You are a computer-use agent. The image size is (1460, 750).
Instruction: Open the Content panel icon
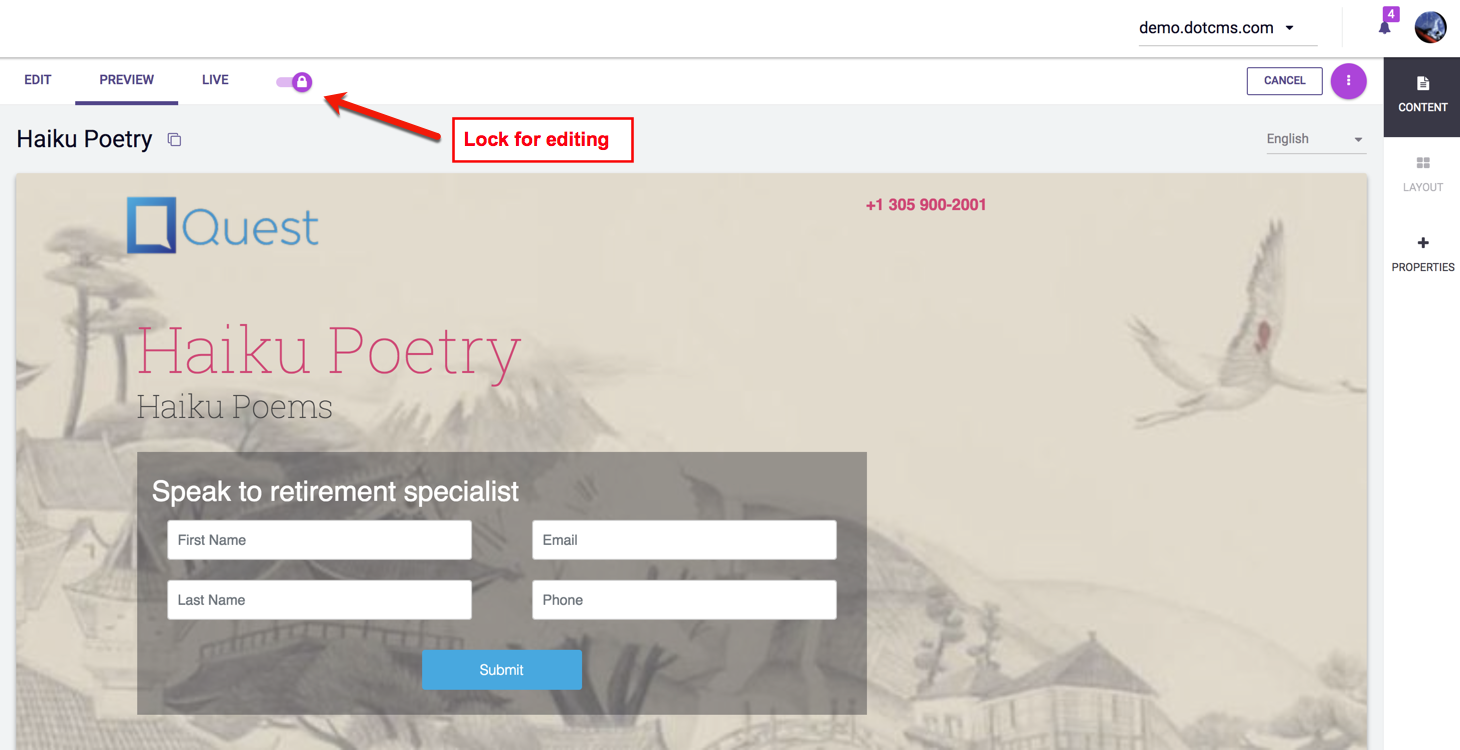[x=1423, y=83]
